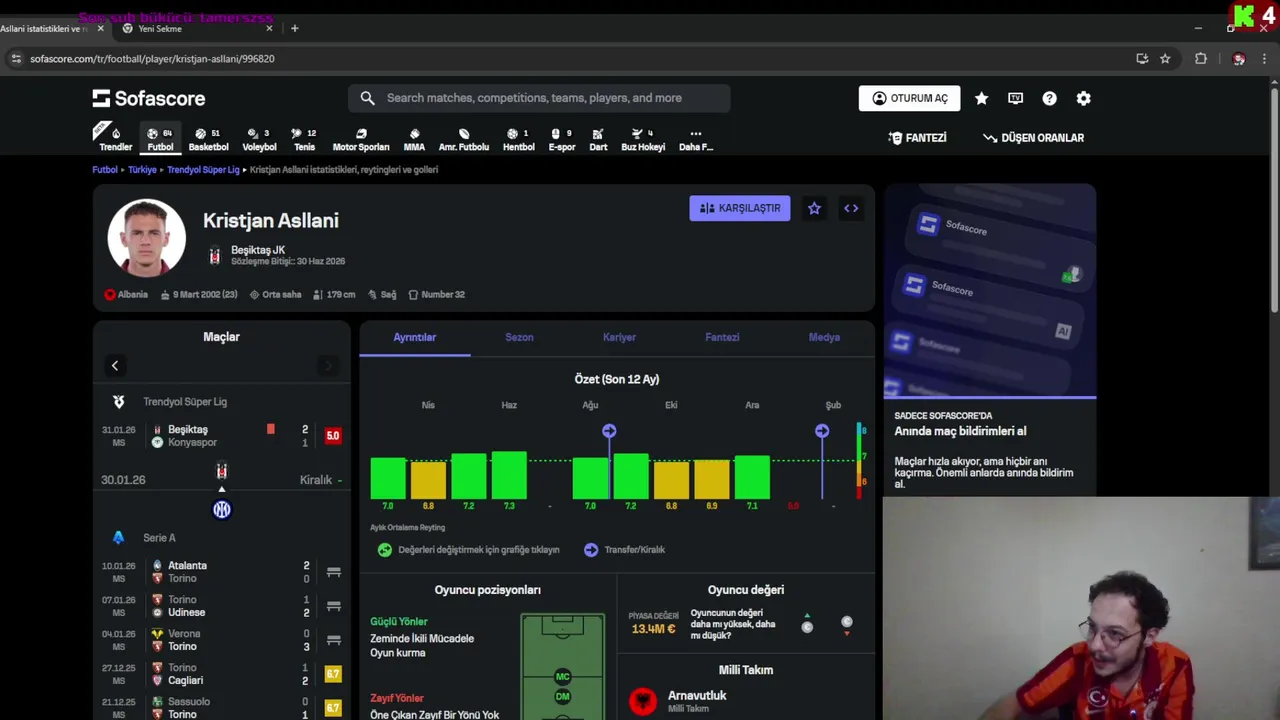Favorite Kristjan Asllani with star
Viewport: 1280px width, 720px height.
point(814,208)
